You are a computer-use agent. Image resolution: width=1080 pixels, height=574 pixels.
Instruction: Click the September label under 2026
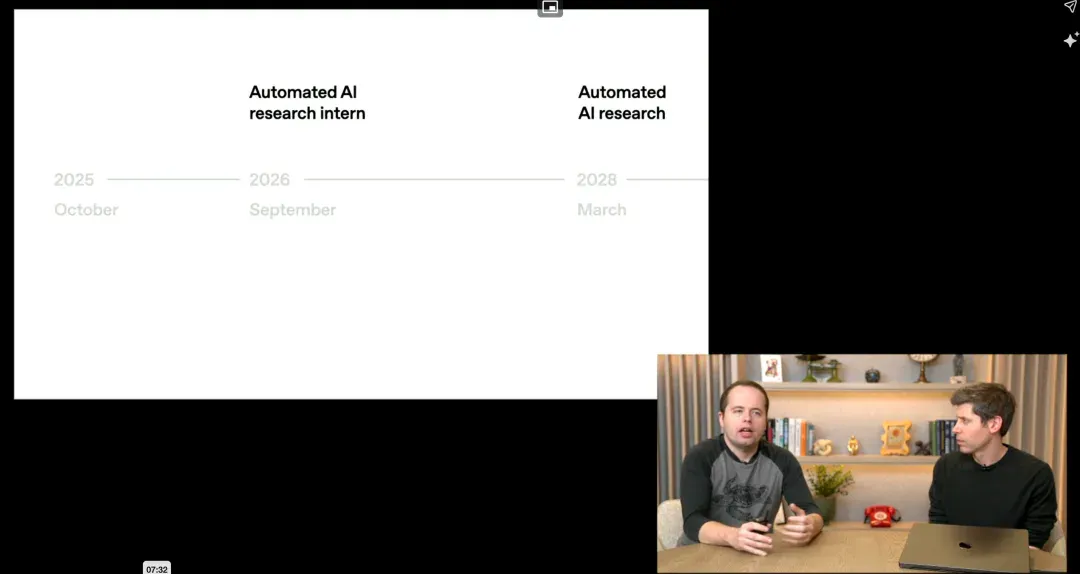[x=293, y=209]
